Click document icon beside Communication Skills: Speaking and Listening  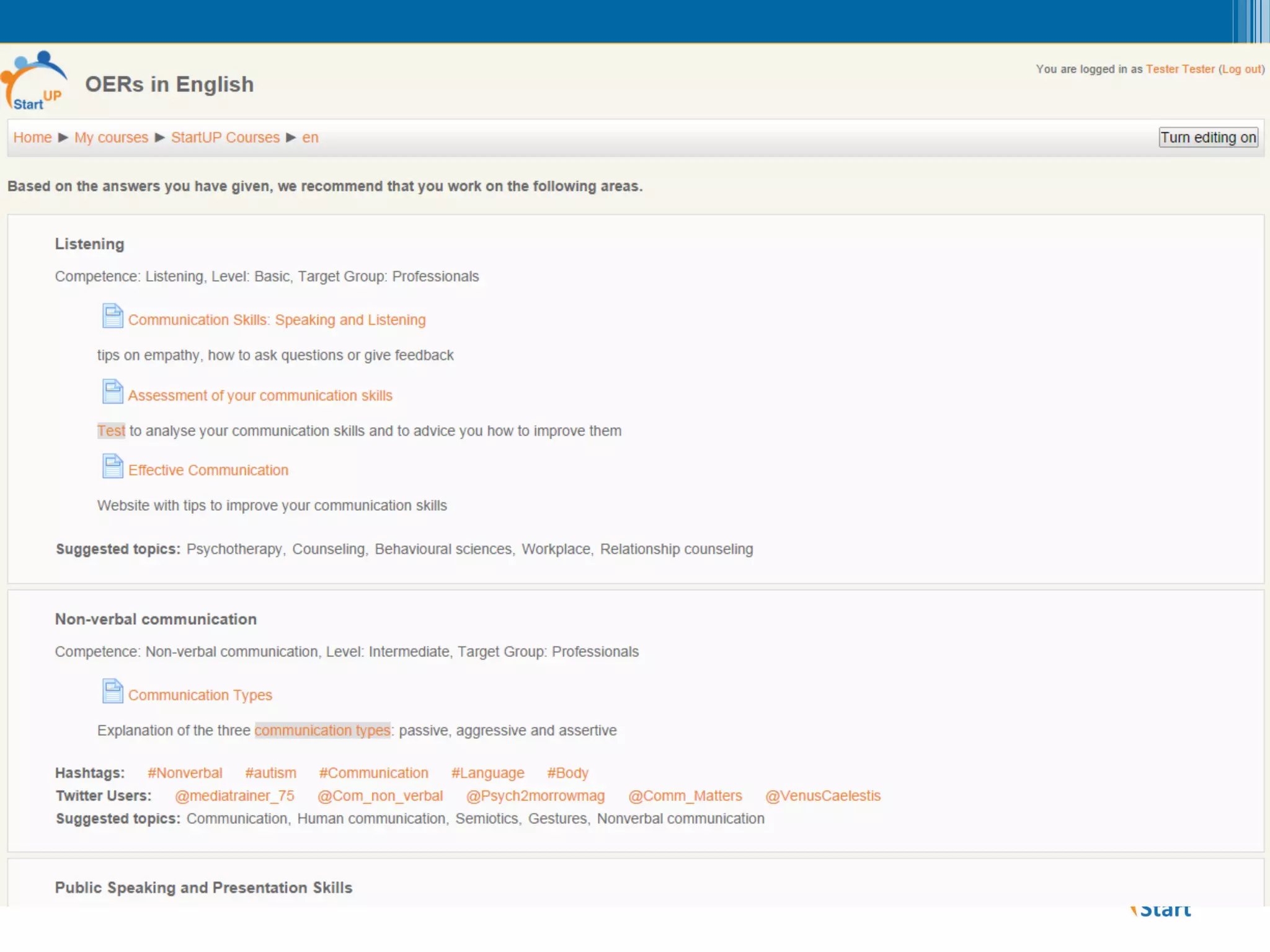[x=112, y=316]
